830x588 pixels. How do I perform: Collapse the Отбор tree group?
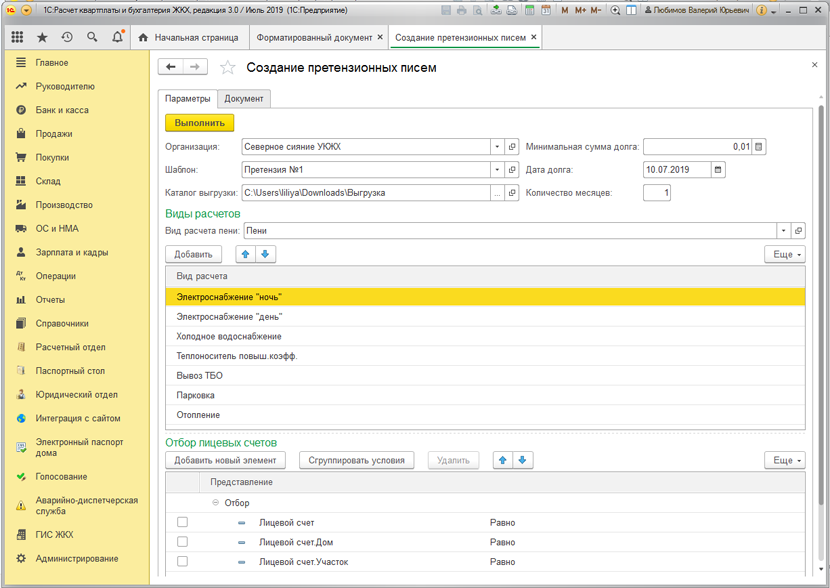click(215, 503)
